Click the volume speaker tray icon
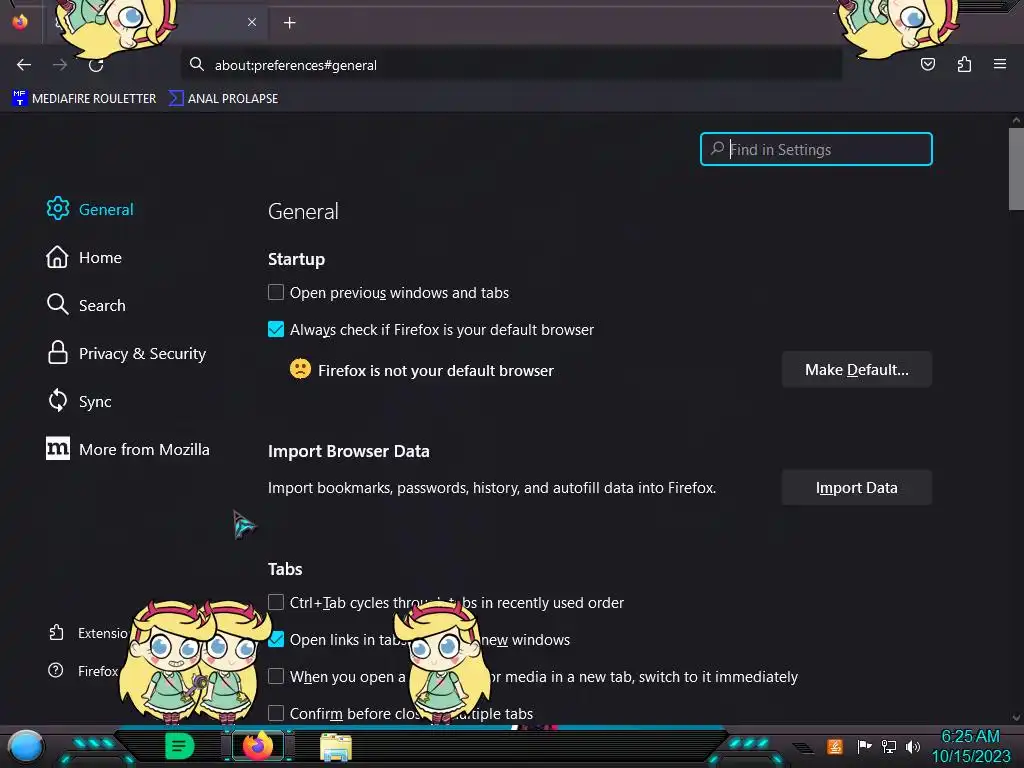Viewport: 1024px width, 768px height. [913, 747]
